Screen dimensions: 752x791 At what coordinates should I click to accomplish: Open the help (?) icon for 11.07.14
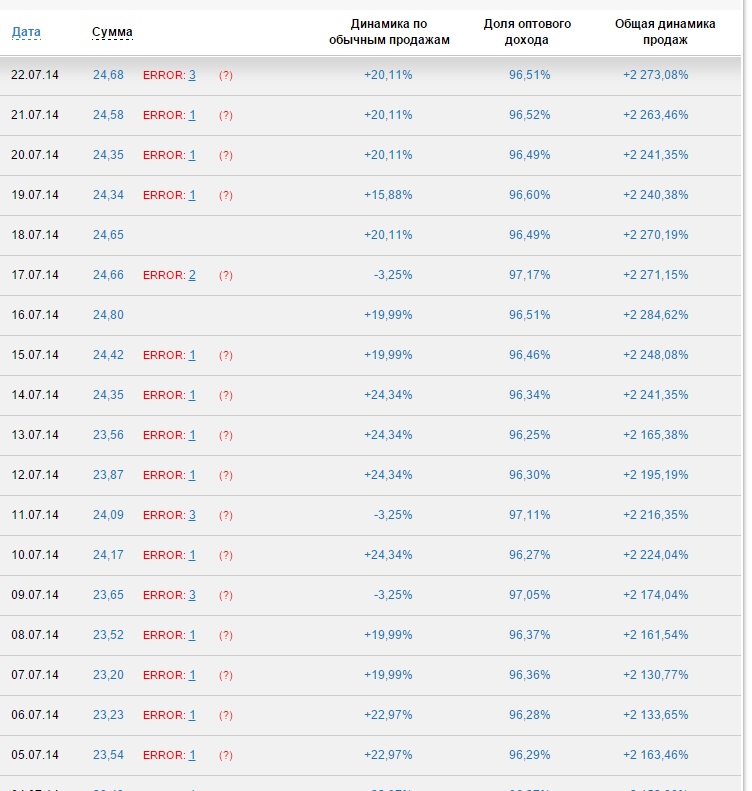click(x=226, y=515)
